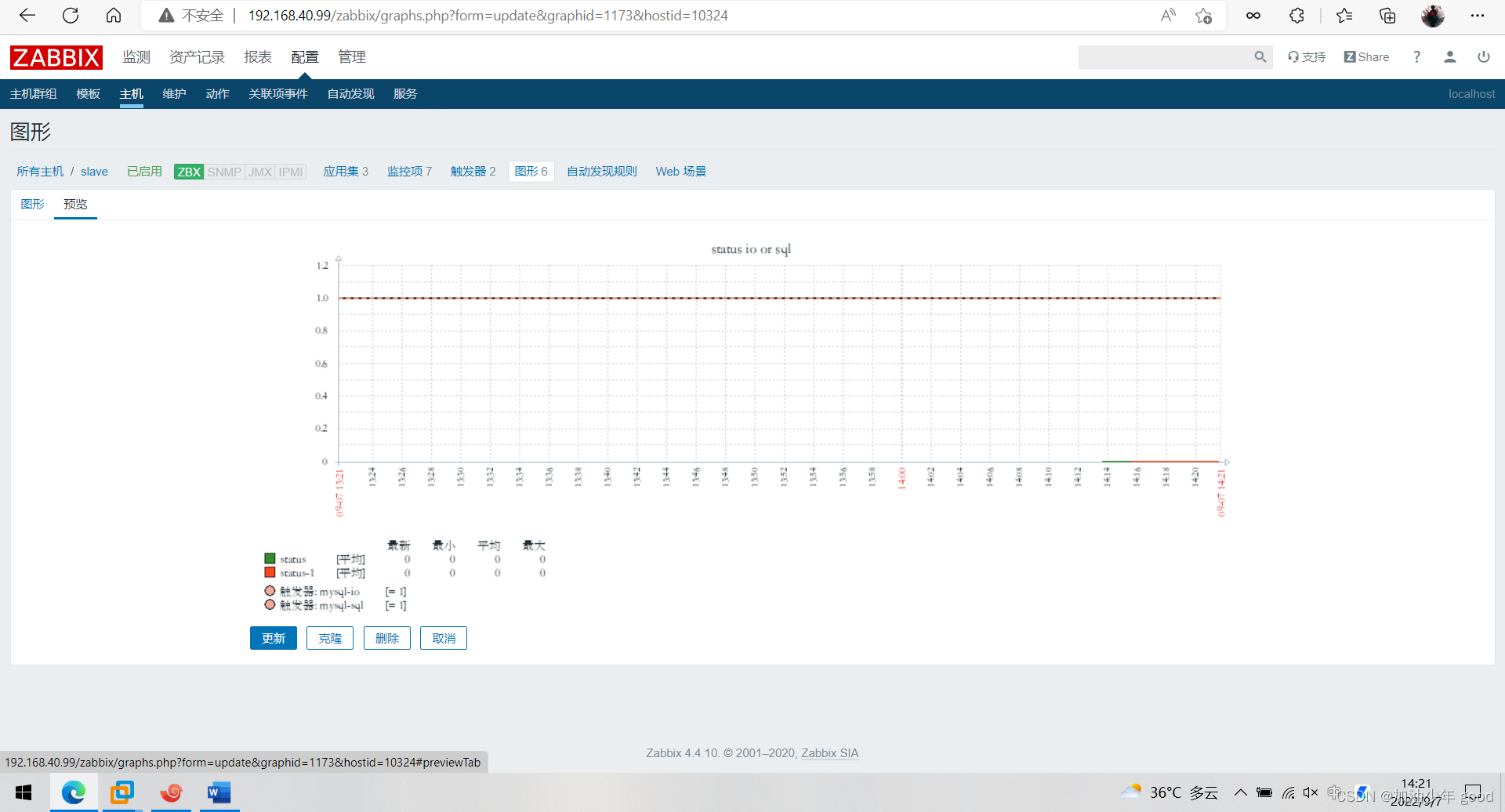
Task: Open browser profile avatar
Action: (1433, 16)
